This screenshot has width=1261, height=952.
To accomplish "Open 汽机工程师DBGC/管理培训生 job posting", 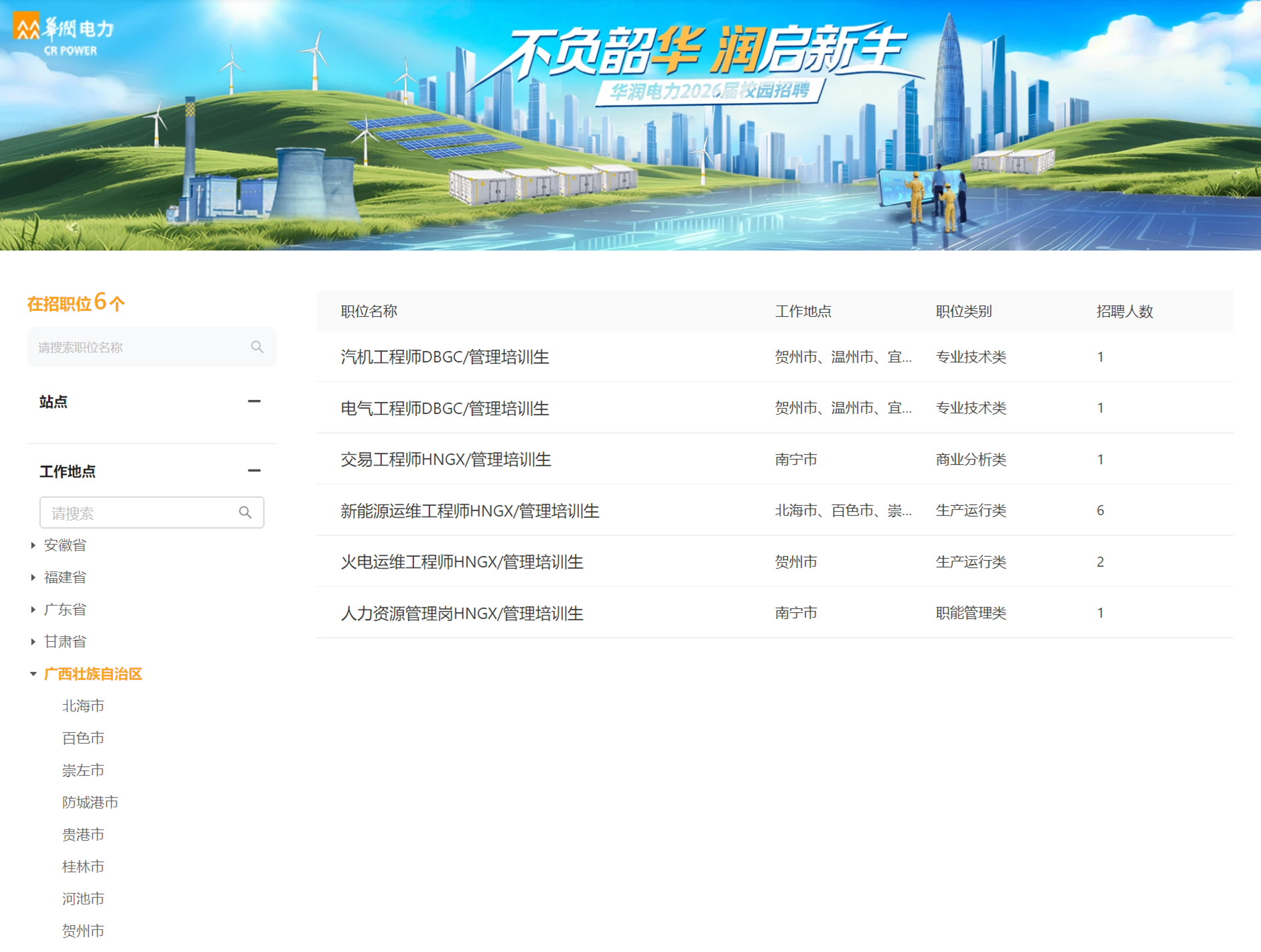I will pyautogui.click(x=445, y=357).
